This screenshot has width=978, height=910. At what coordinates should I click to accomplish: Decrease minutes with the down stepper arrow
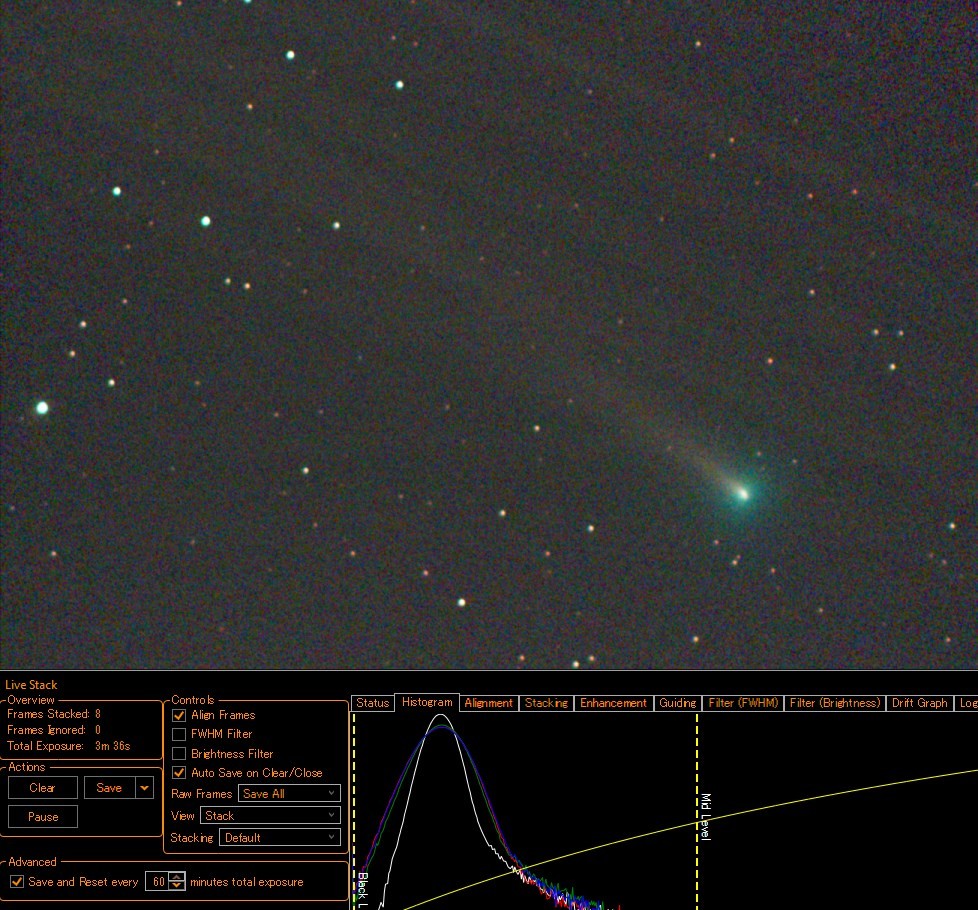[177, 886]
